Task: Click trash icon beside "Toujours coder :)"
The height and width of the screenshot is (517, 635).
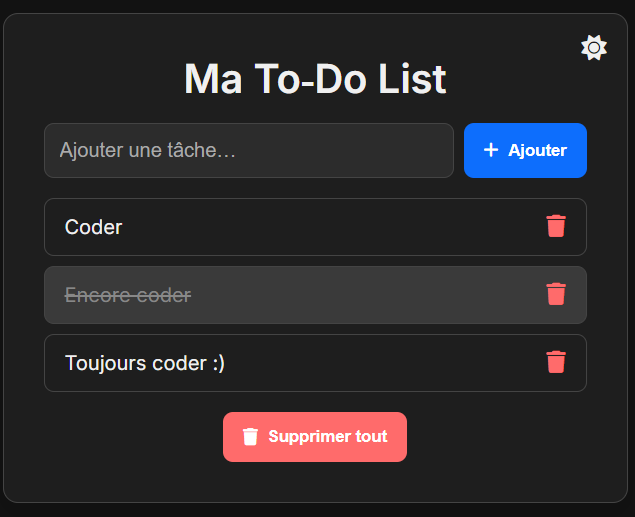Action: [x=556, y=362]
